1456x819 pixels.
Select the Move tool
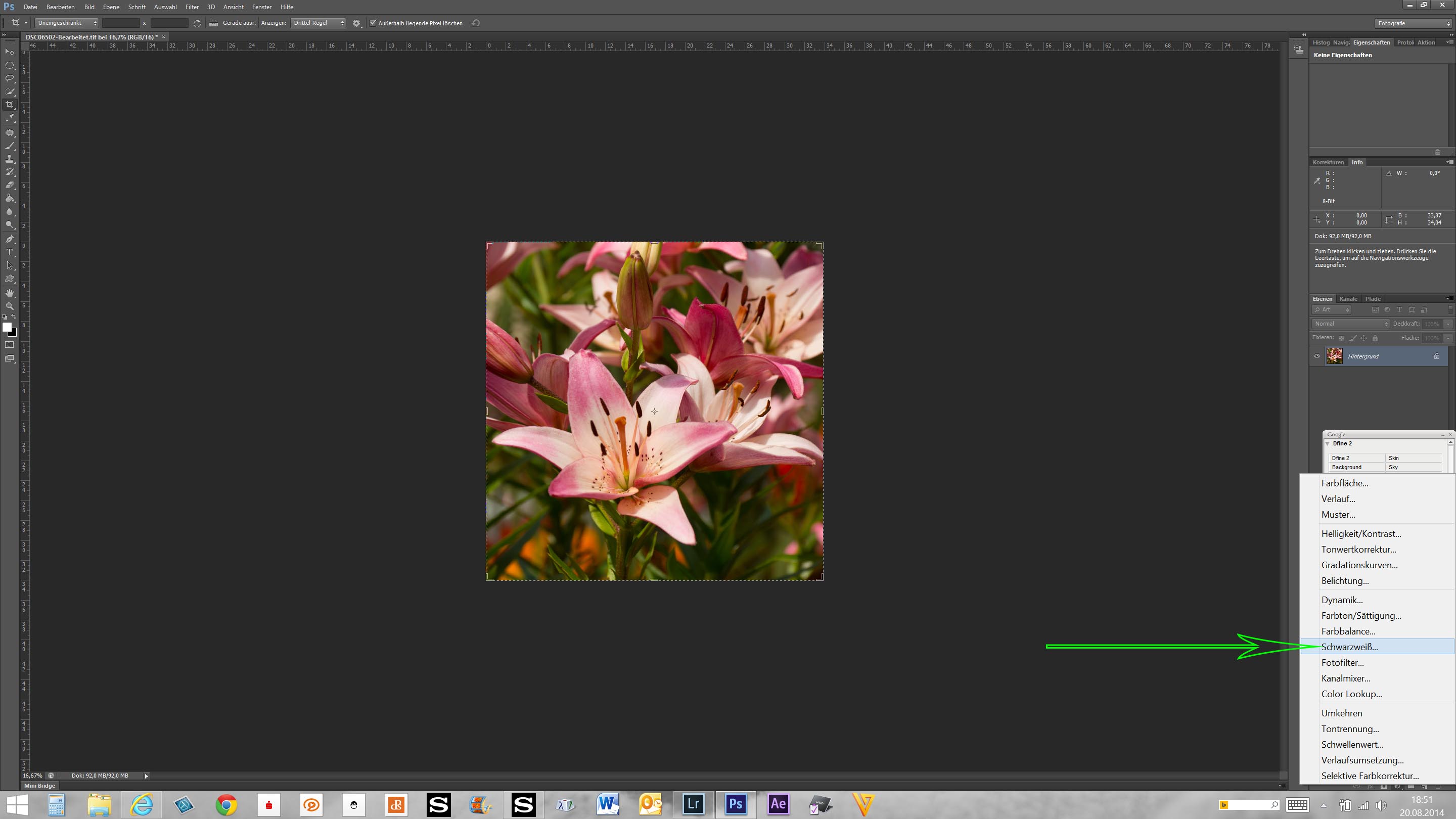(x=10, y=52)
